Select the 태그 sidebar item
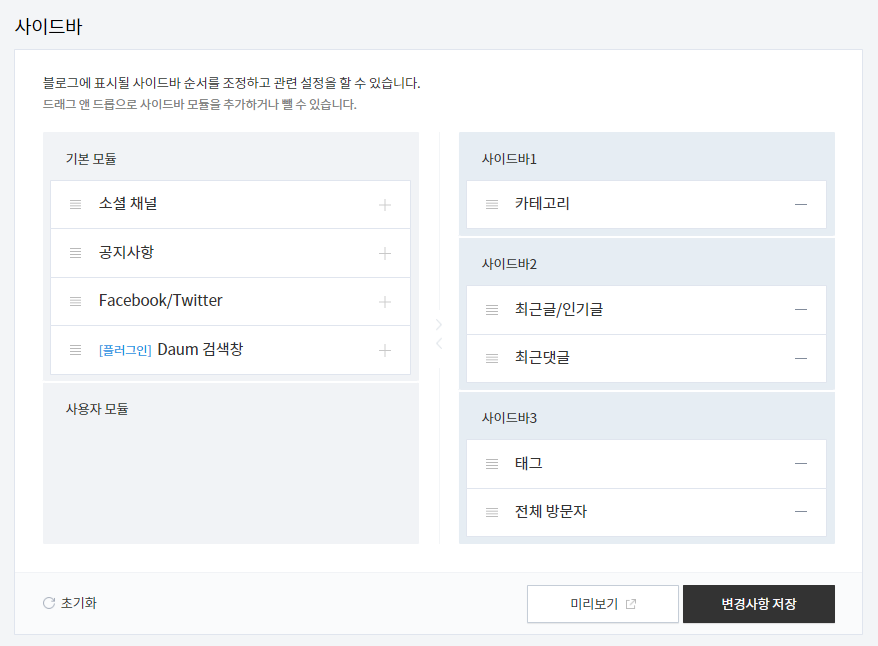Screen dimensions: 878x646 click(x=646, y=464)
